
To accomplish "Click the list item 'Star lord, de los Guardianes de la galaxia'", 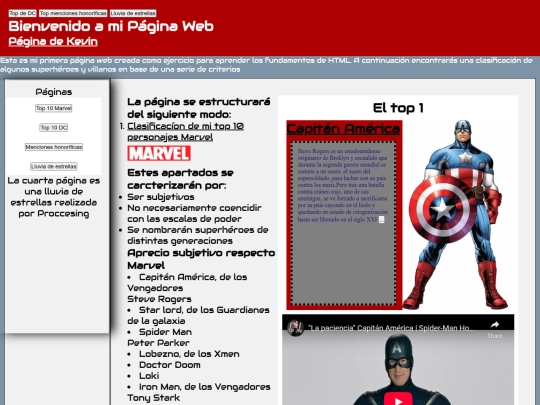I will (198, 315).
